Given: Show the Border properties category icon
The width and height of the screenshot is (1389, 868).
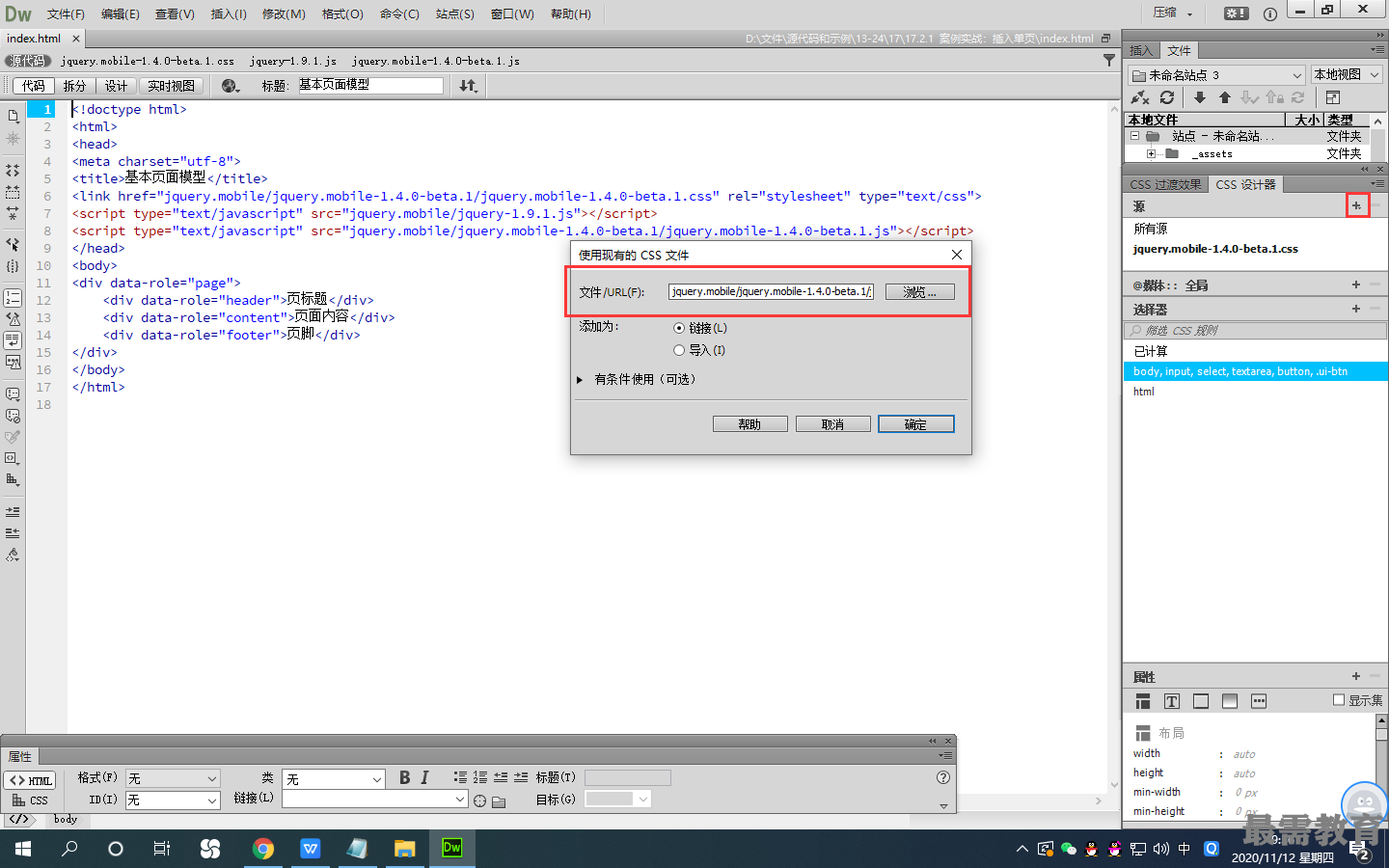Looking at the screenshot, I should (x=1201, y=701).
